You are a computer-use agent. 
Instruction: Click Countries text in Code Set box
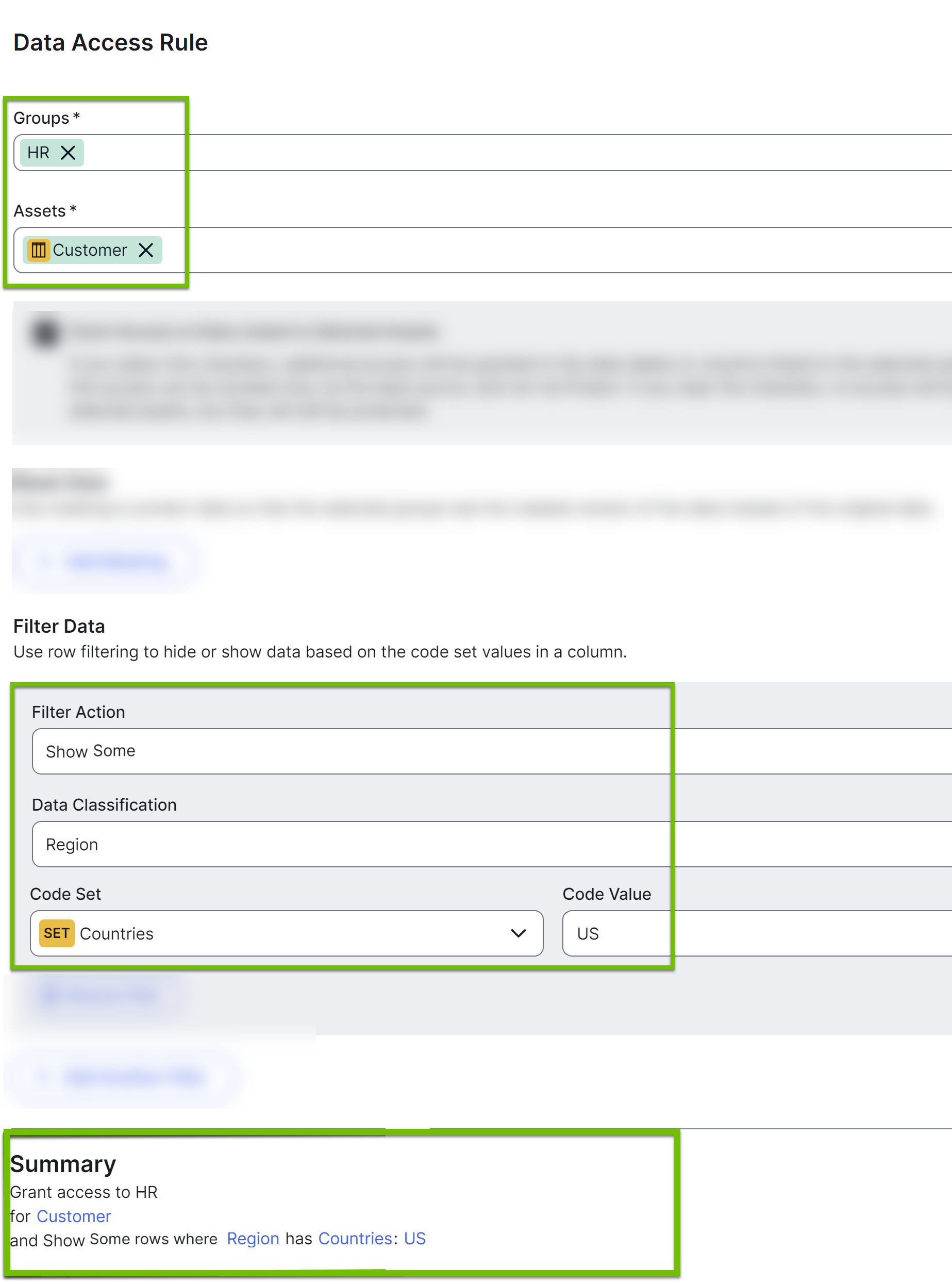click(117, 933)
